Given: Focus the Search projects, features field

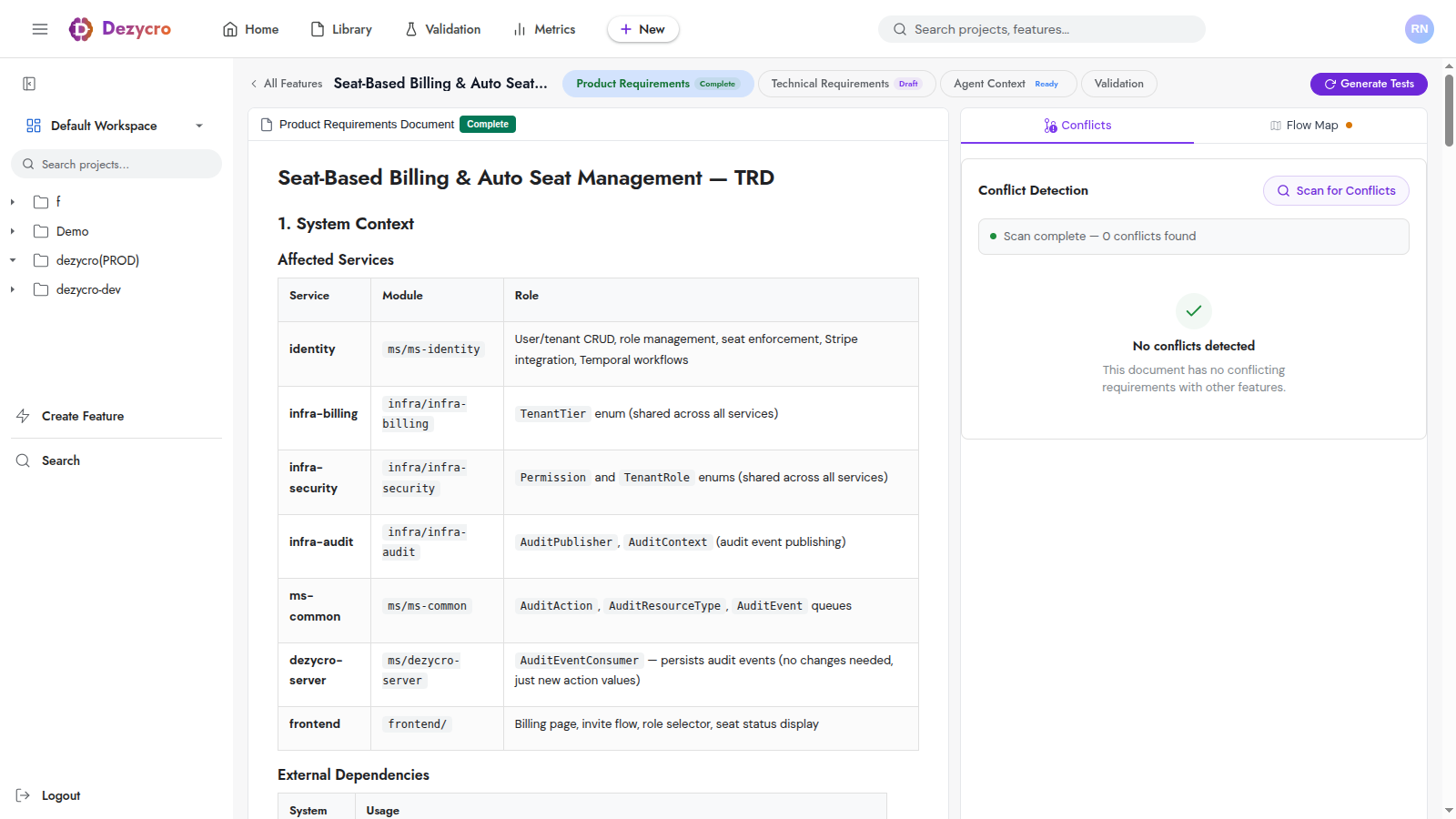Looking at the screenshot, I should tap(1042, 29).
